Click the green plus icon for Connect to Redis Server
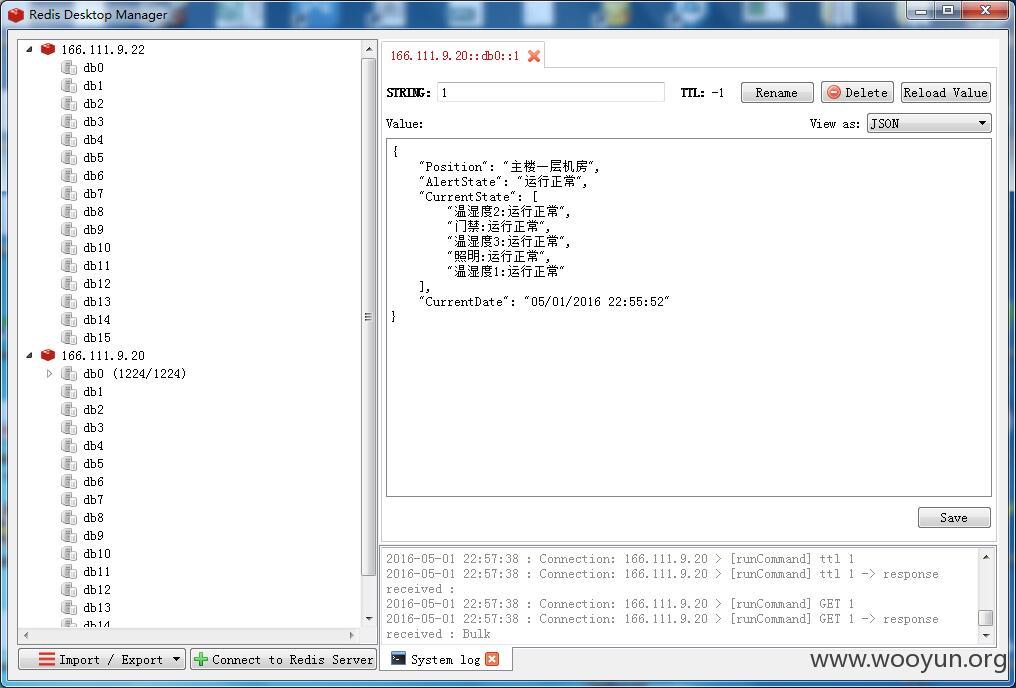The width and height of the screenshot is (1016, 688). pos(201,659)
